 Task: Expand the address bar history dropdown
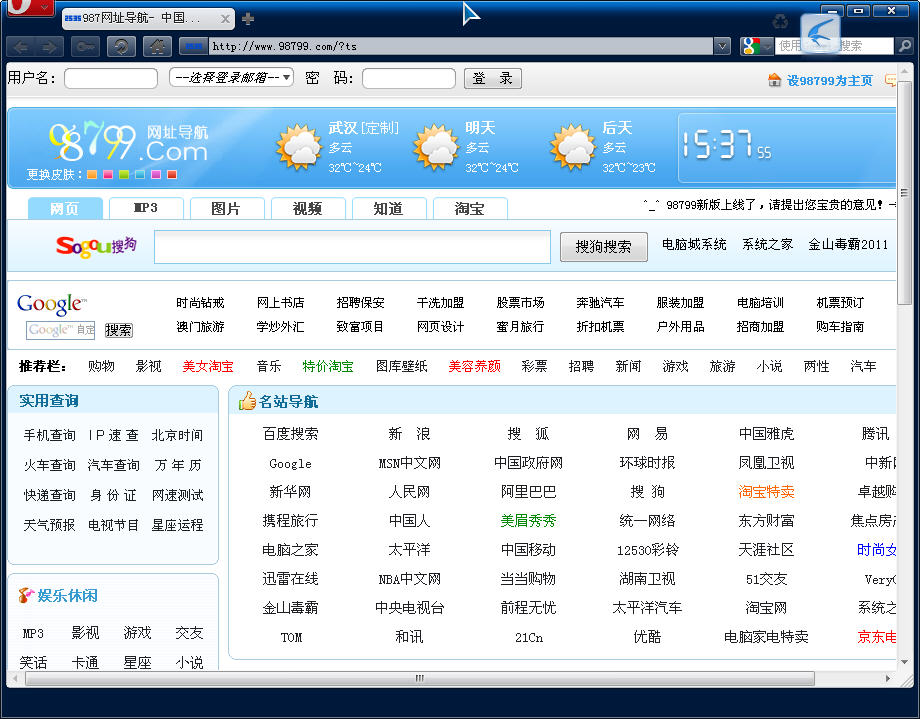pos(722,46)
